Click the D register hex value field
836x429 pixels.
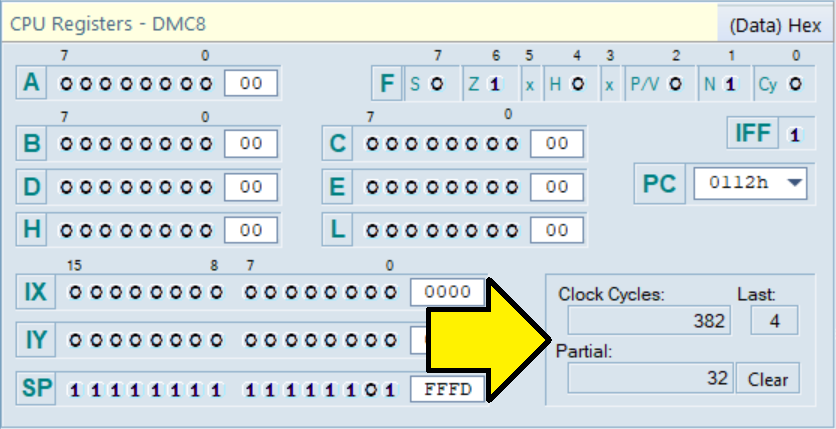(x=251, y=187)
